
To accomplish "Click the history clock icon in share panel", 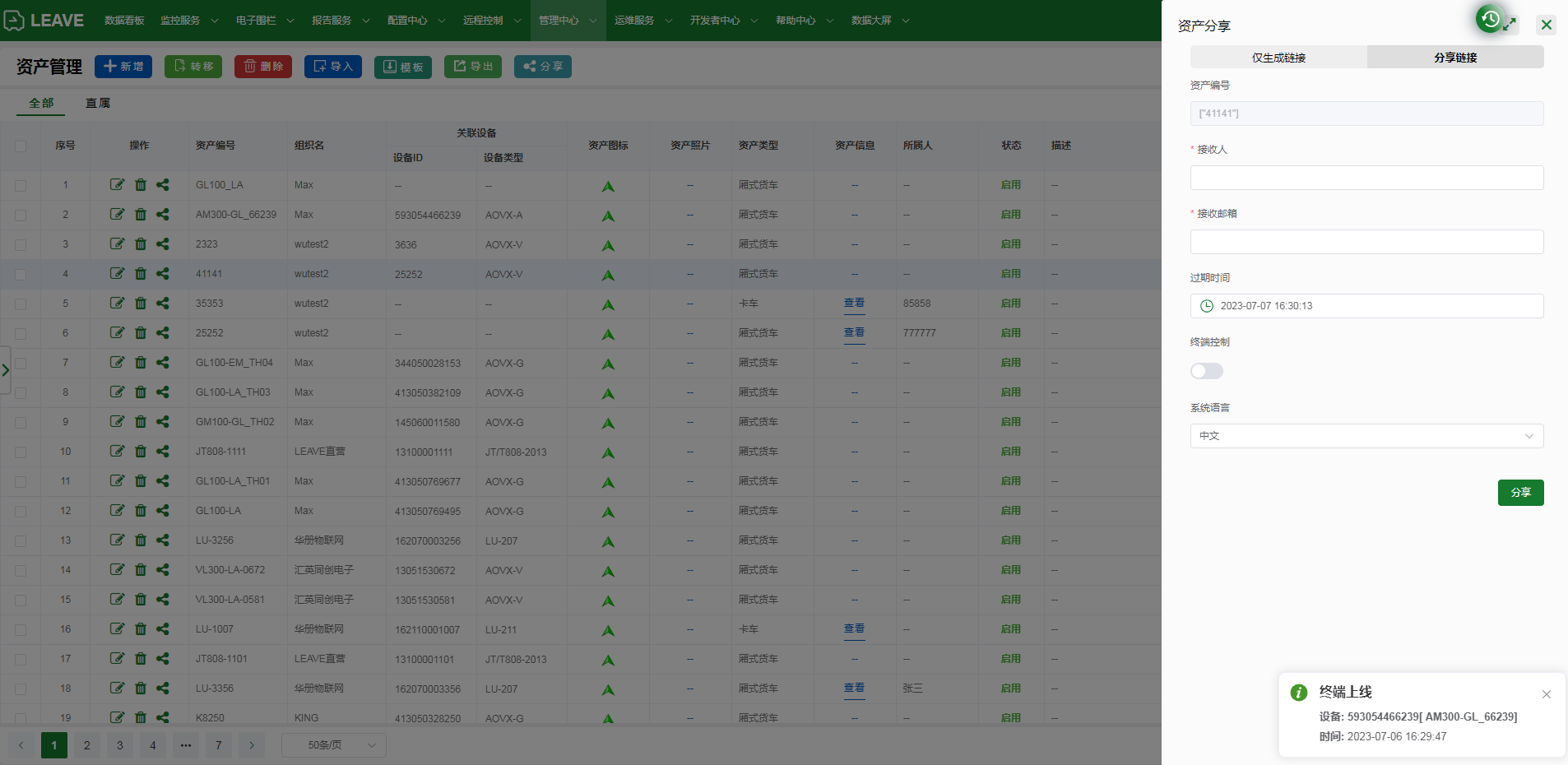I will 1490,19.
